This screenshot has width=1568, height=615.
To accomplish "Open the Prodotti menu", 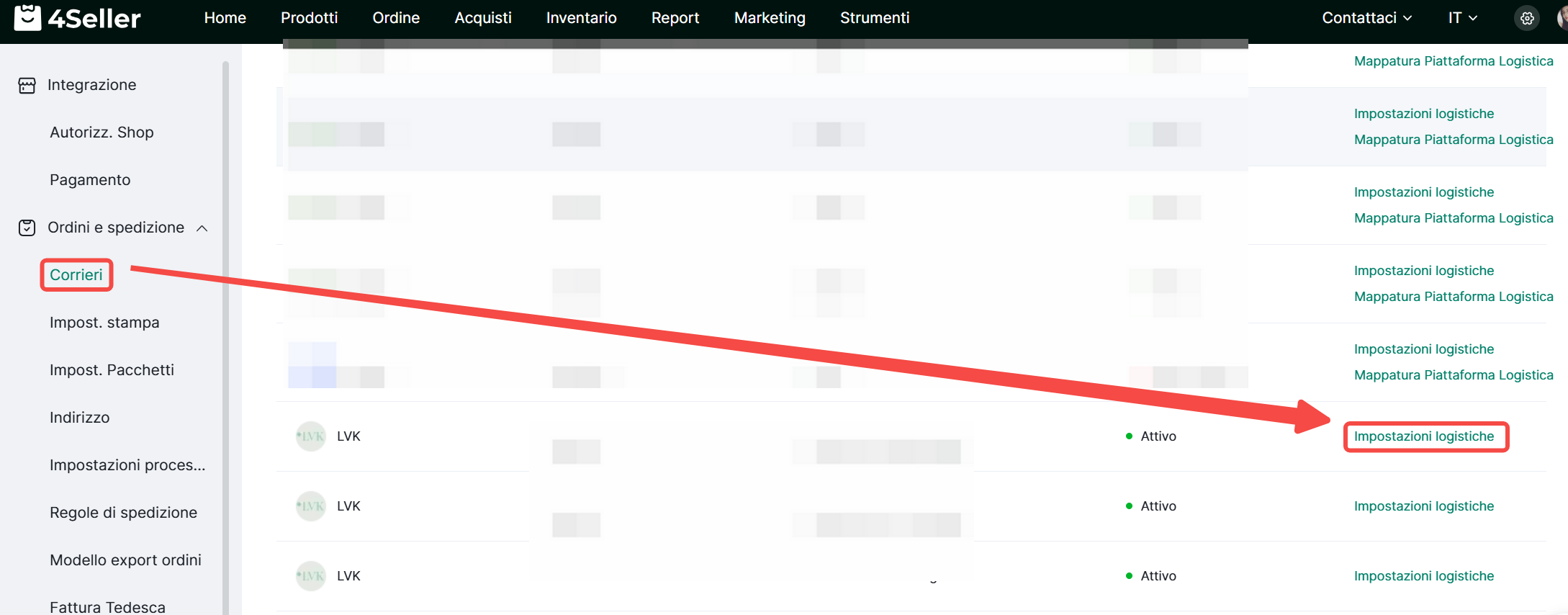I will [x=309, y=18].
